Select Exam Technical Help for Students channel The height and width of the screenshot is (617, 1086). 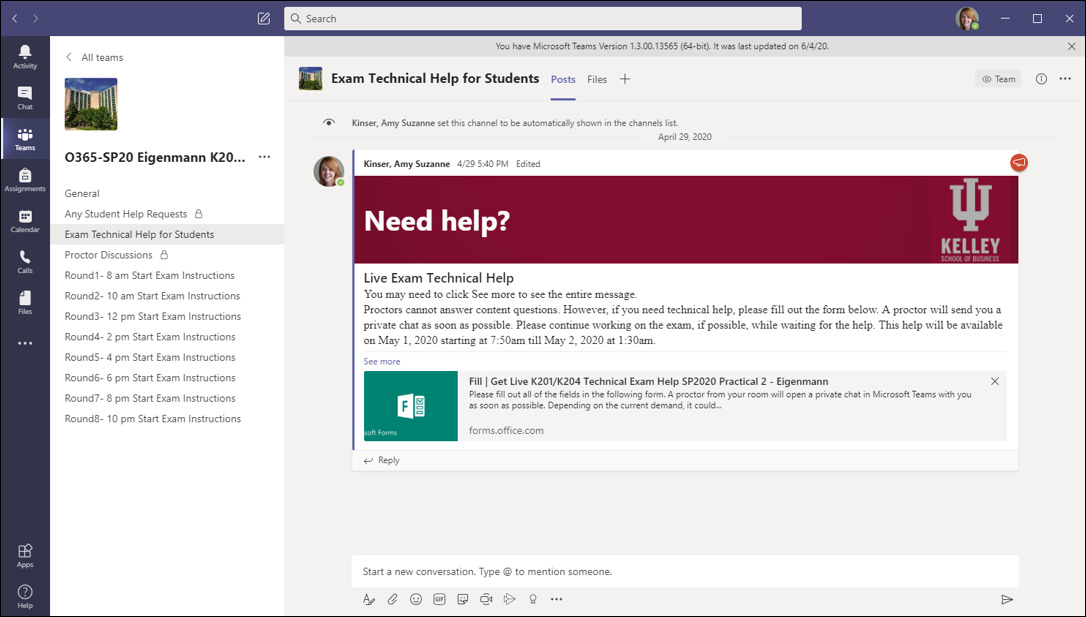tap(167, 235)
